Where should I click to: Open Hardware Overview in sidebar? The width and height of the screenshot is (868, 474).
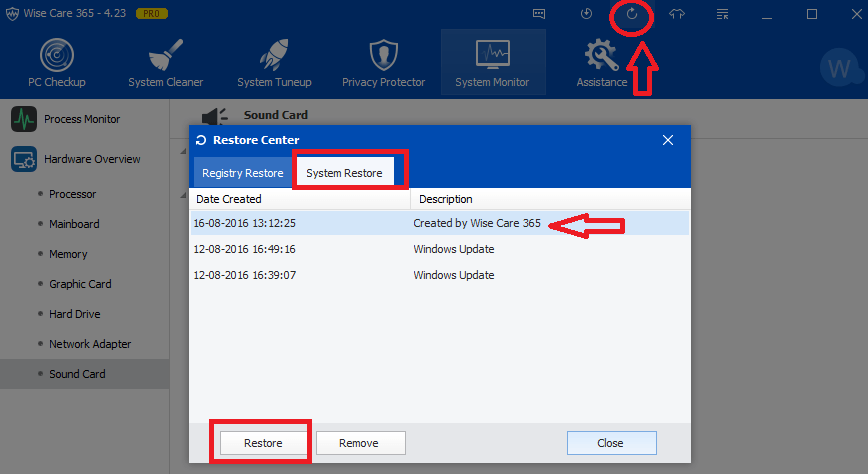click(75, 159)
